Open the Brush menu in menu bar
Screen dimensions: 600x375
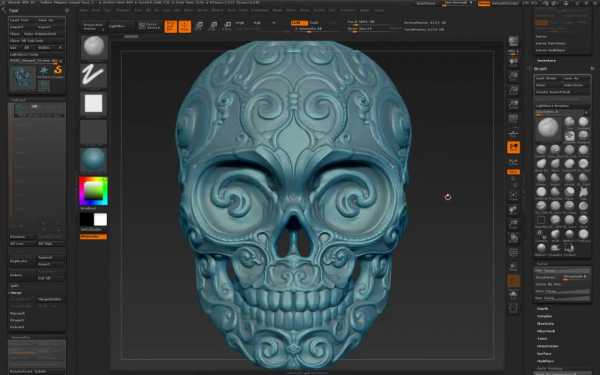coord(96,10)
